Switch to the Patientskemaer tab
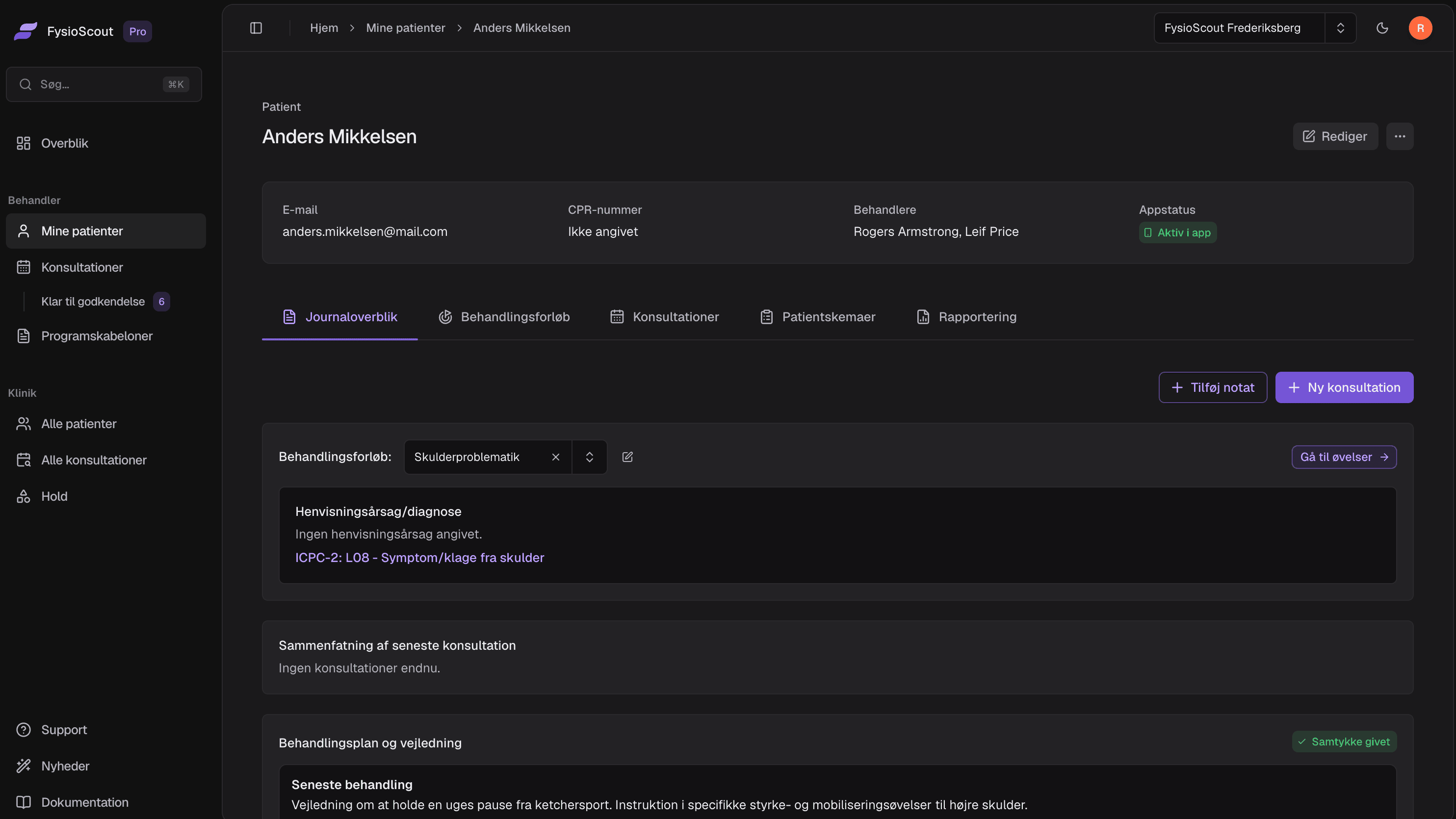This screenshot has width=1456, height=819. pos(817,316)
